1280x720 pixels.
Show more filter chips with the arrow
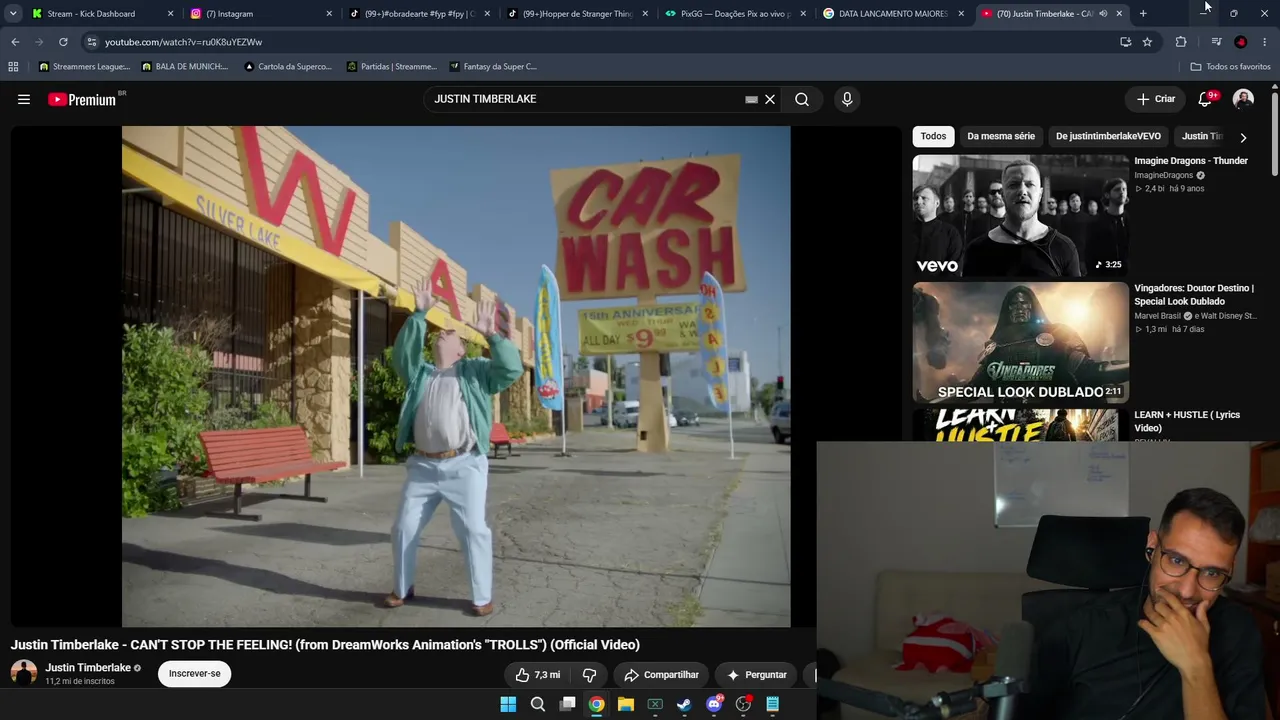point(1243,137)
